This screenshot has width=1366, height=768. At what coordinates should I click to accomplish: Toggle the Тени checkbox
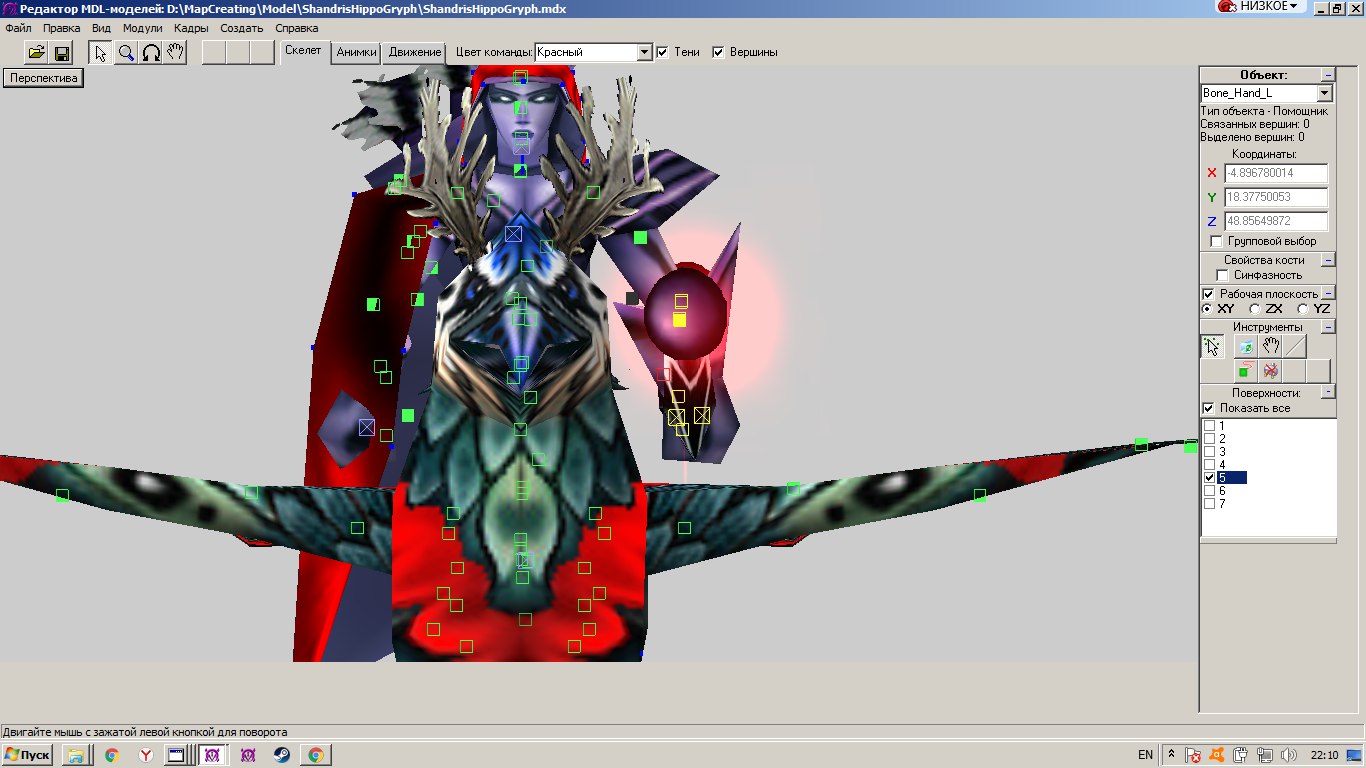pos(662,52)
